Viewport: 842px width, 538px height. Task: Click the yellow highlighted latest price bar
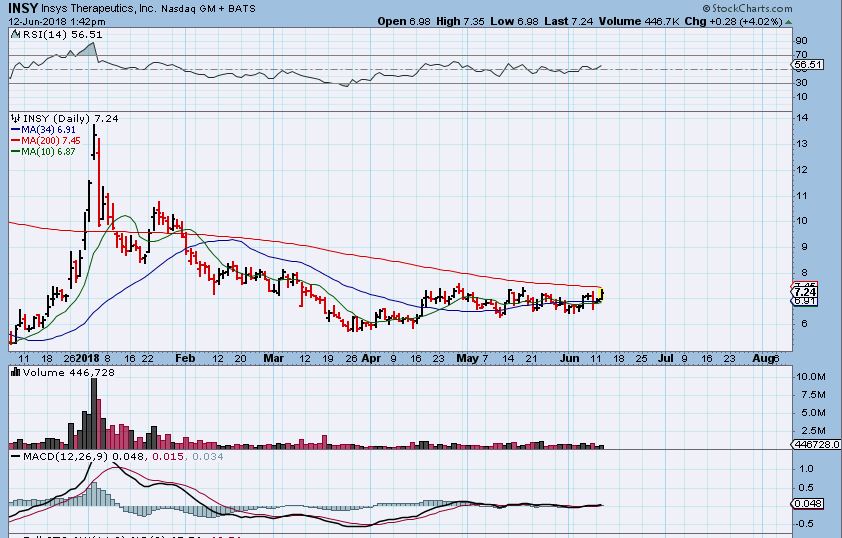pyautogui.click(x=601, y=295)
